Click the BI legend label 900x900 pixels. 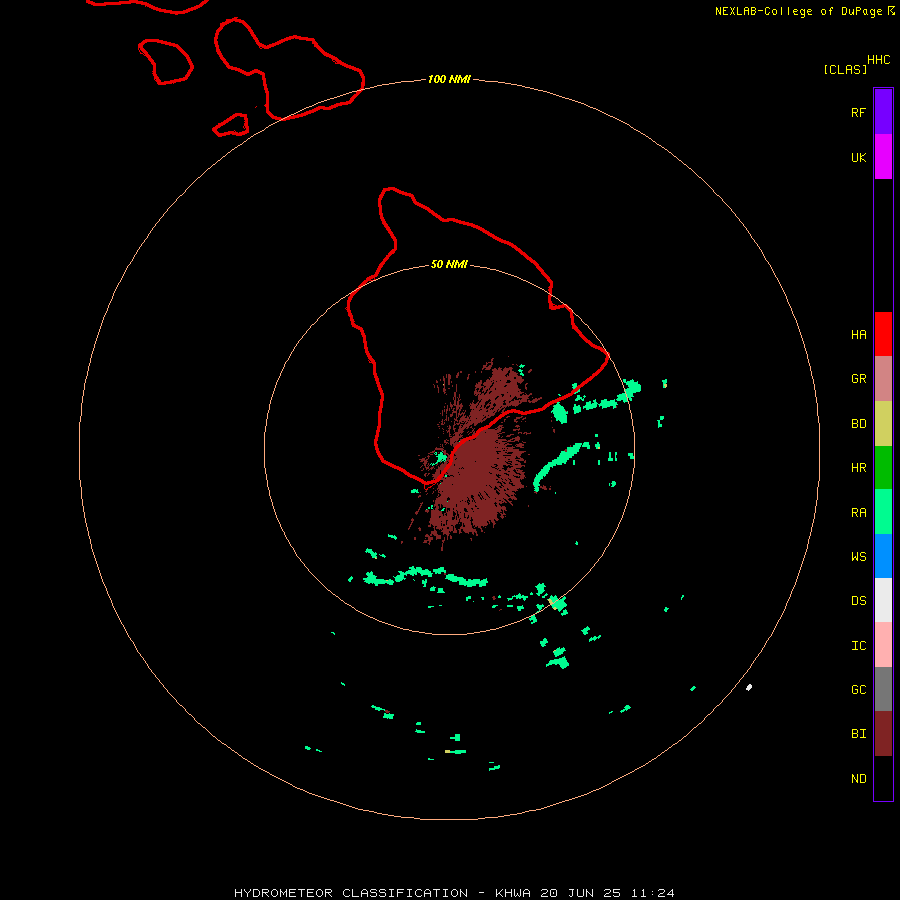[x=858, y=734]
